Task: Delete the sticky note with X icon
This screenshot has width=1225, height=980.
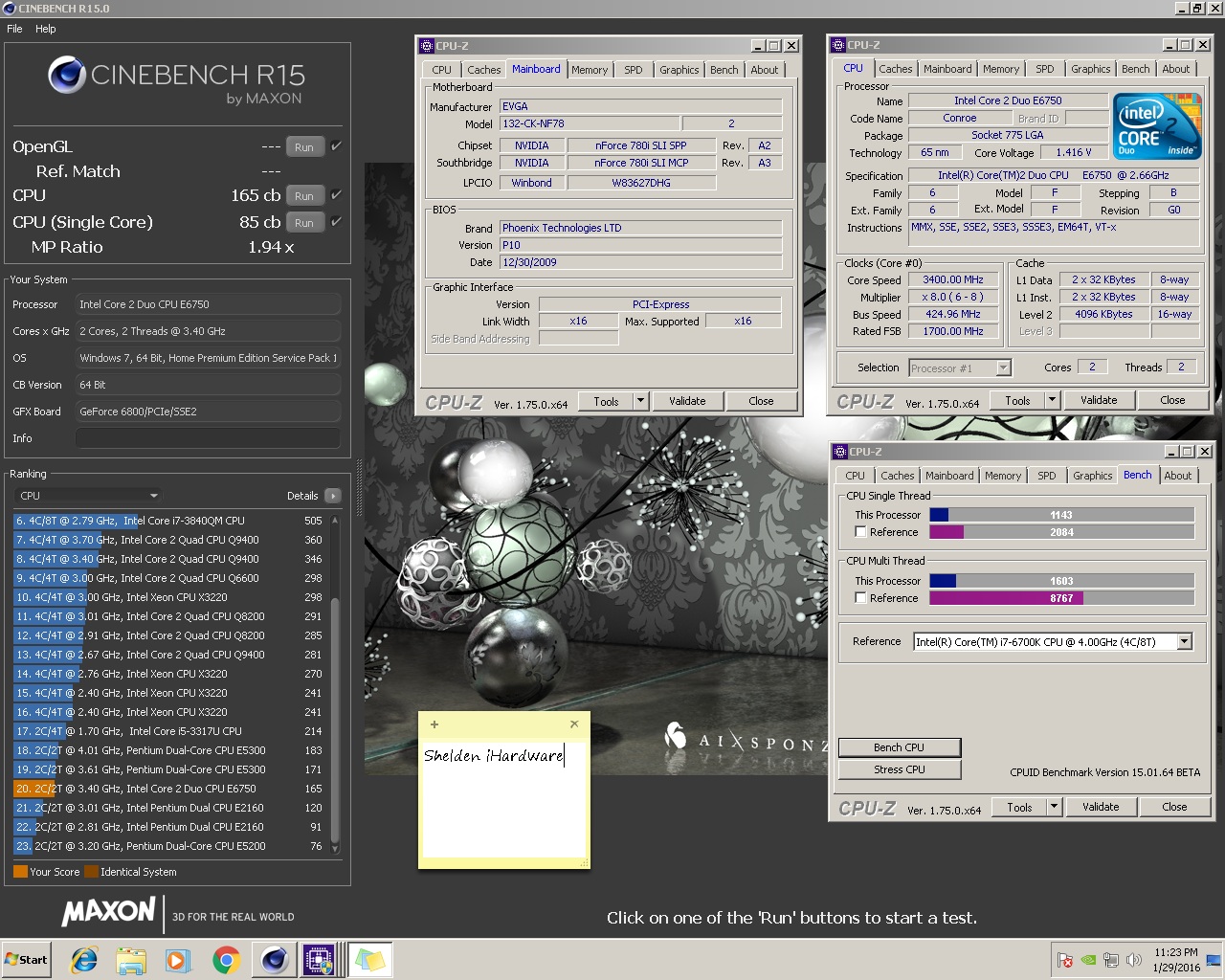Action: click(x=574, y=724)
